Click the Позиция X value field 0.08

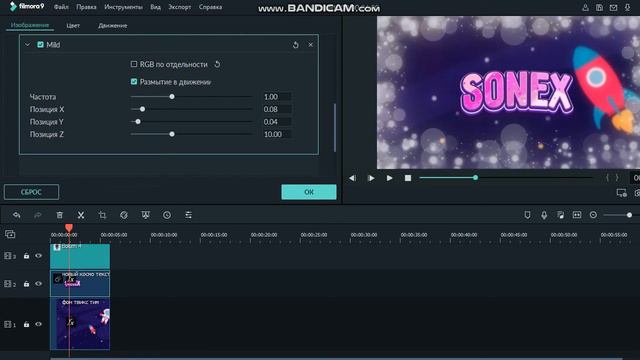(x=277, y=109)
